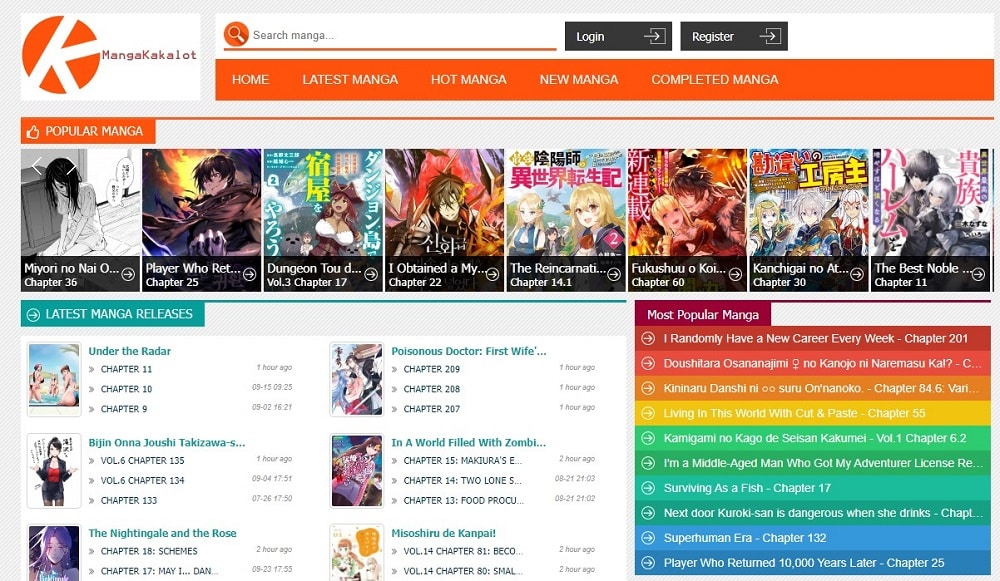1000x581 pixels.
Task: Open In A World Filled With Zombi cover thumbnail
Action: [x=357, y=471]
